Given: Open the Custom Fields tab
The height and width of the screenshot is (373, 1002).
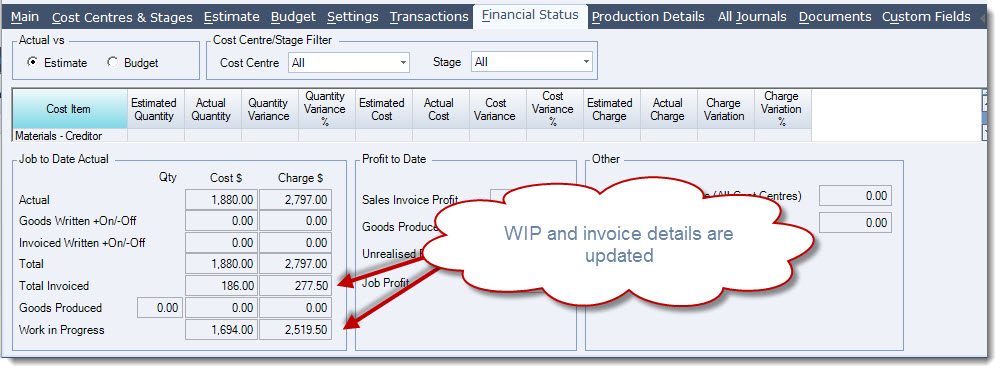Looking at the screenshot, I should click(926, 17).
